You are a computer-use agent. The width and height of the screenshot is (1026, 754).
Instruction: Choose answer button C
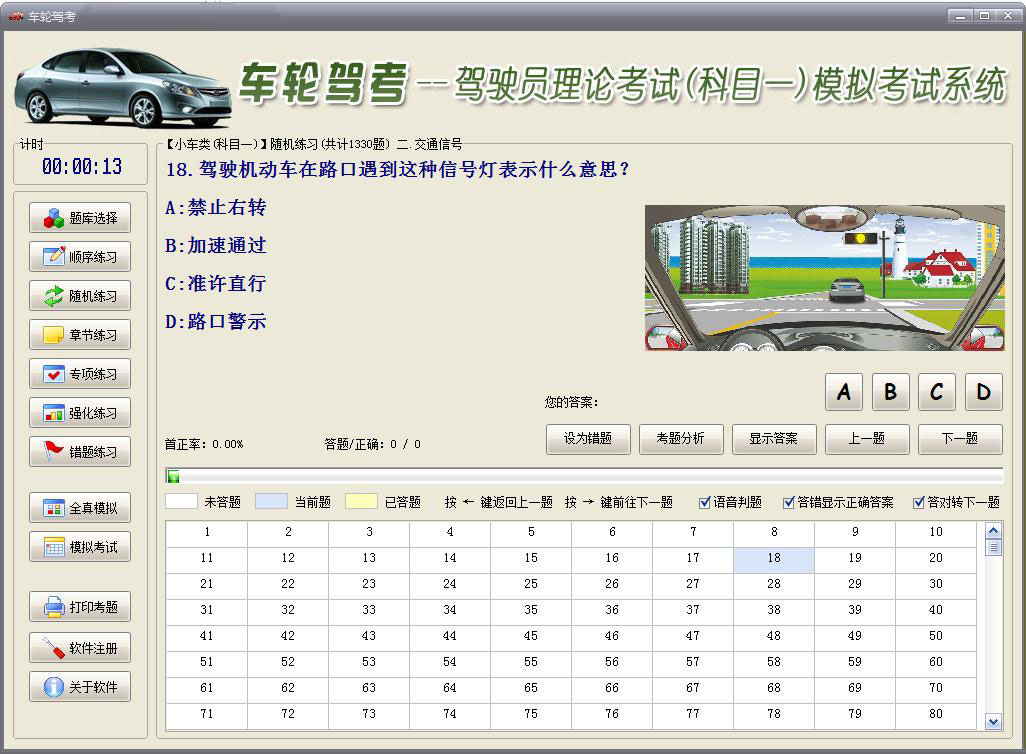(937, 392)
